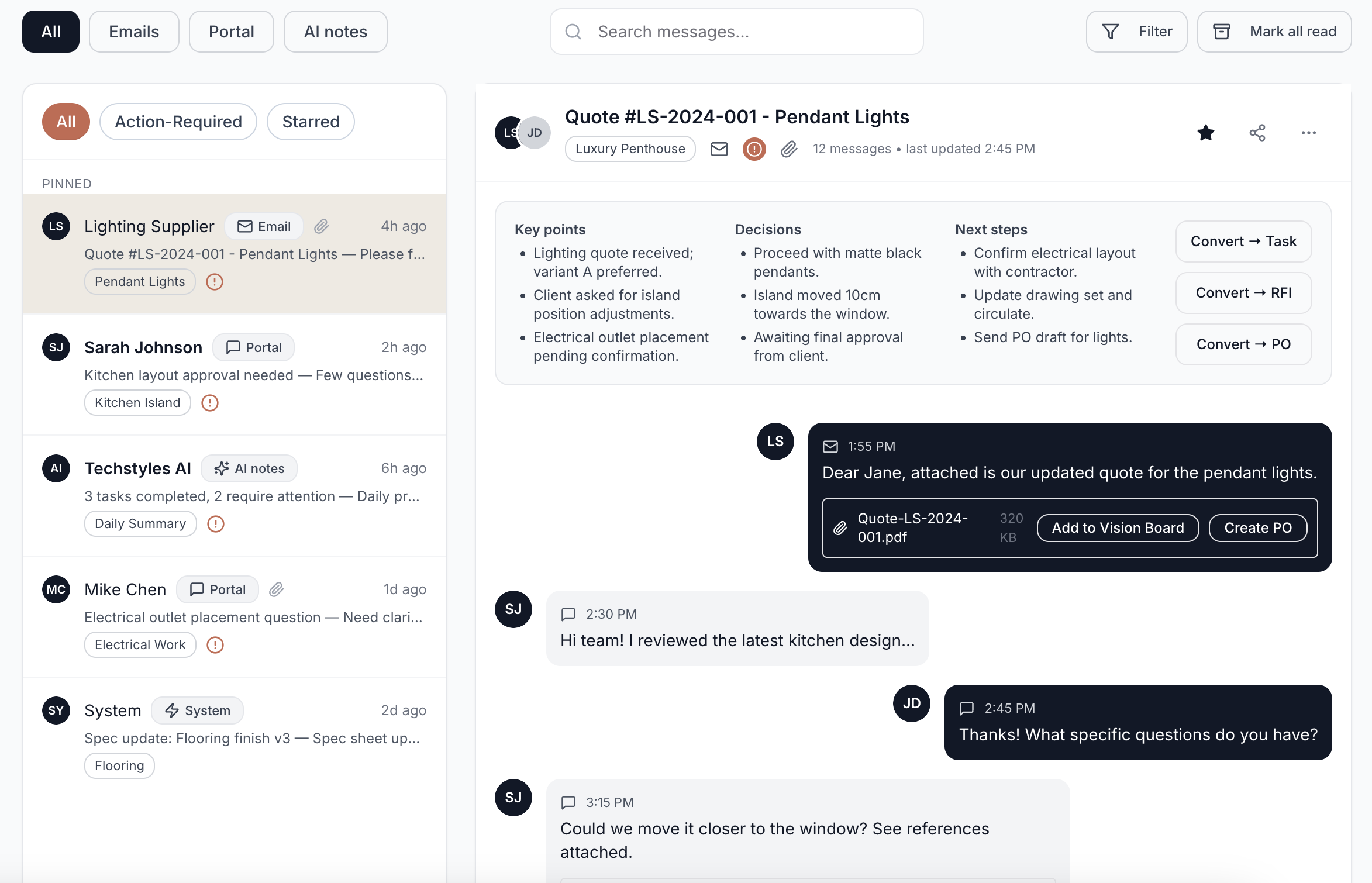Click the search magnifier icon
This screenshot has width=1372, height=883.
(x=574, y=32)
